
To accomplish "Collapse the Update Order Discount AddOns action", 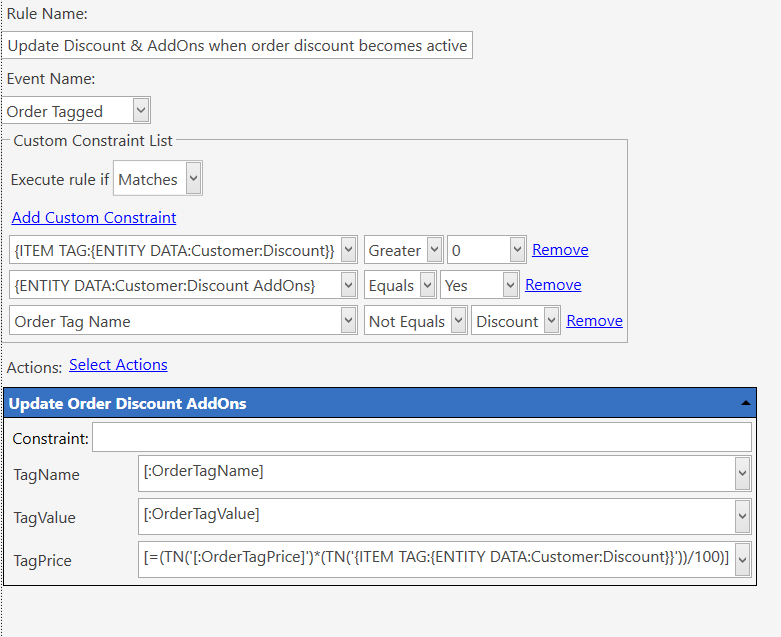I will 745,403.
